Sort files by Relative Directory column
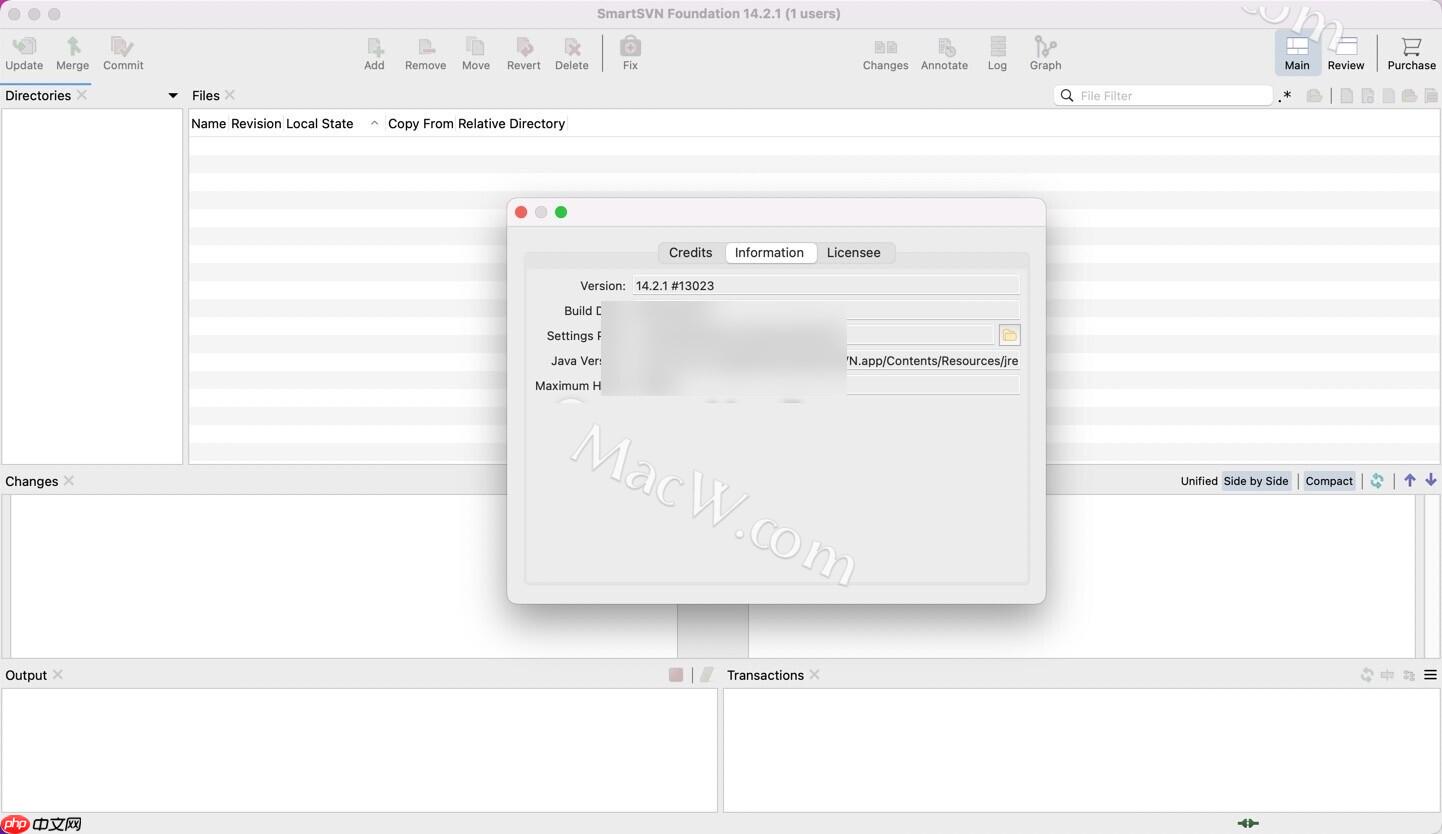Image resolution: width=1442 pixels, height=834 pixels. click(x=511, y=123)
